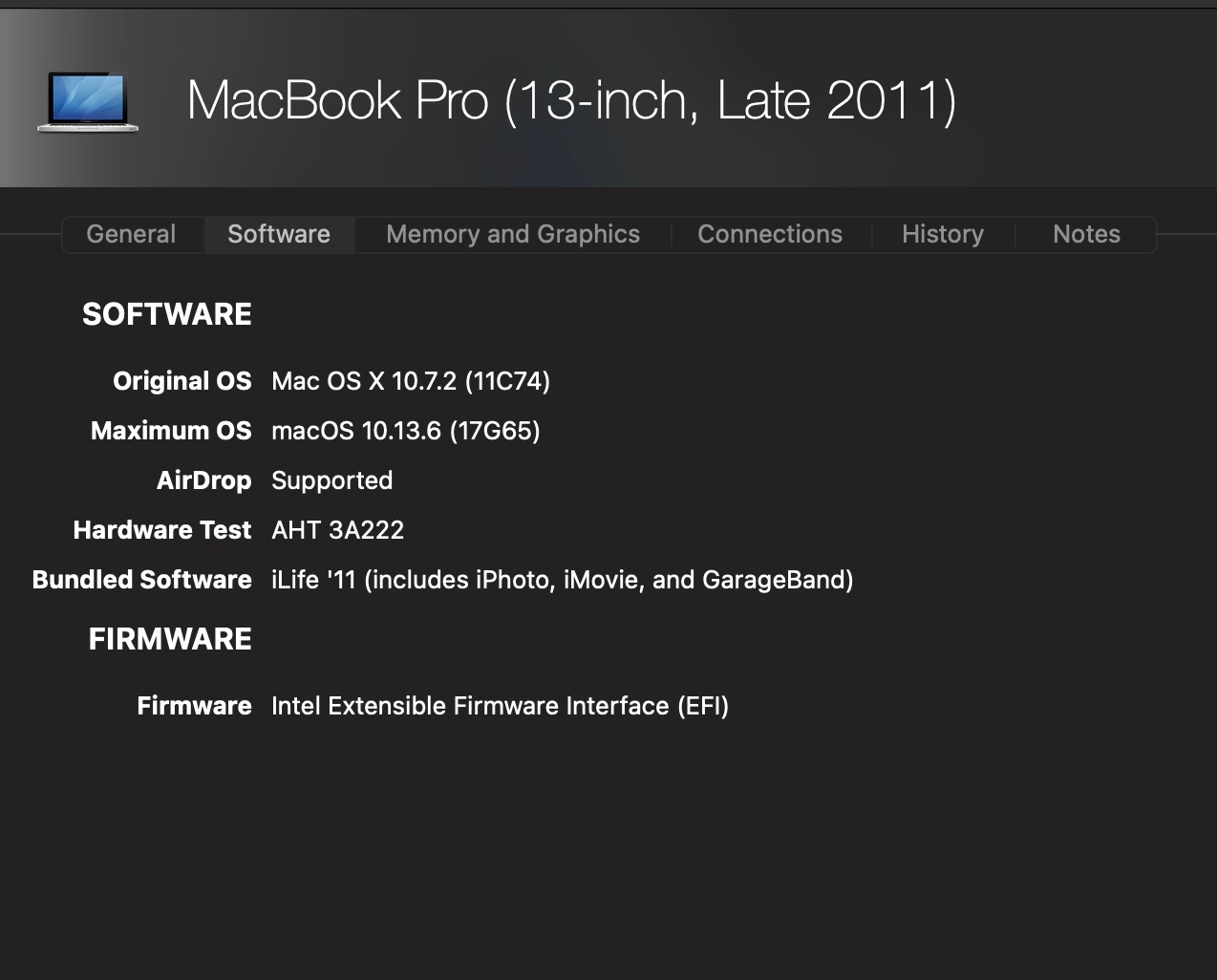
Task: Click the FIRMWARE section heading
Action: (x=170, y=639)
